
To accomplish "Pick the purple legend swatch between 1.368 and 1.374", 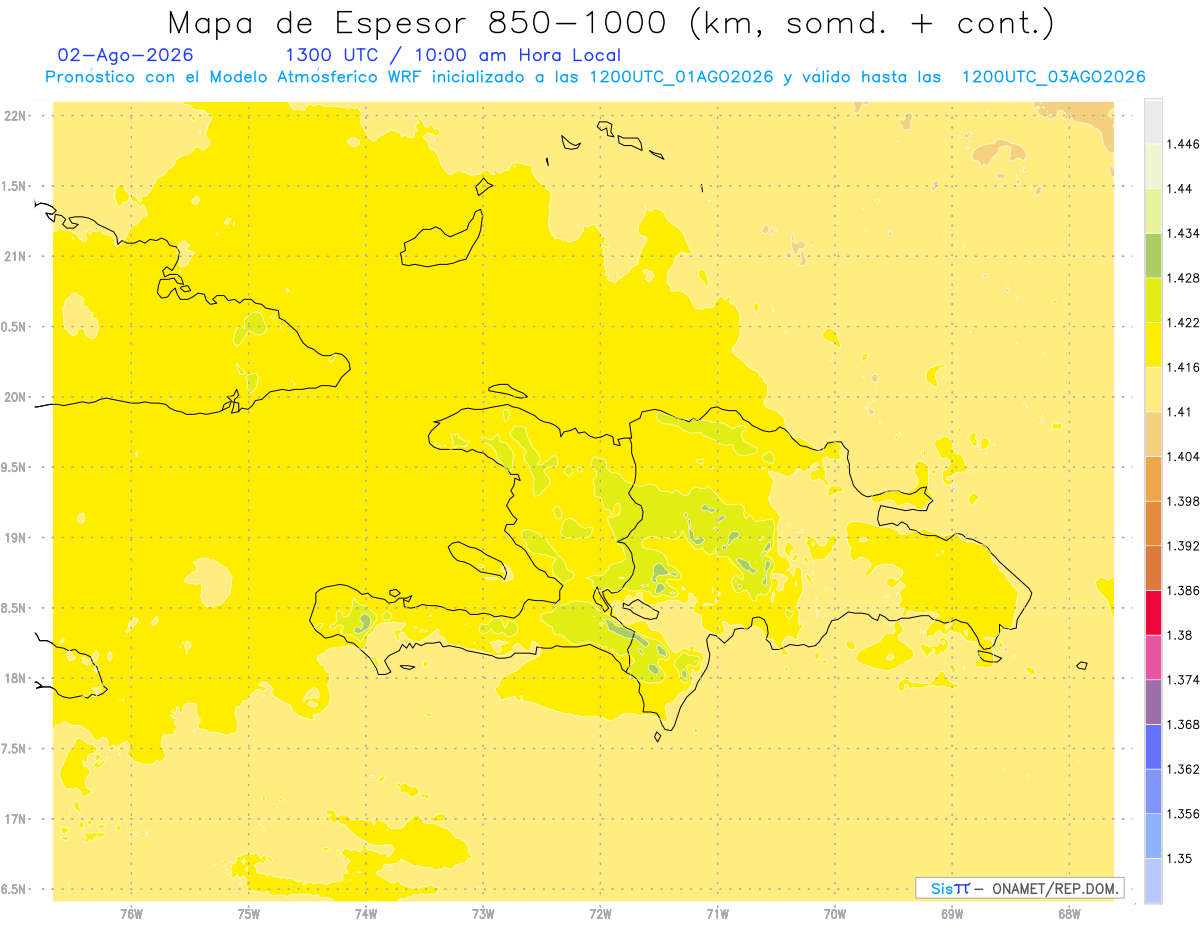I will coord(1153,702).
